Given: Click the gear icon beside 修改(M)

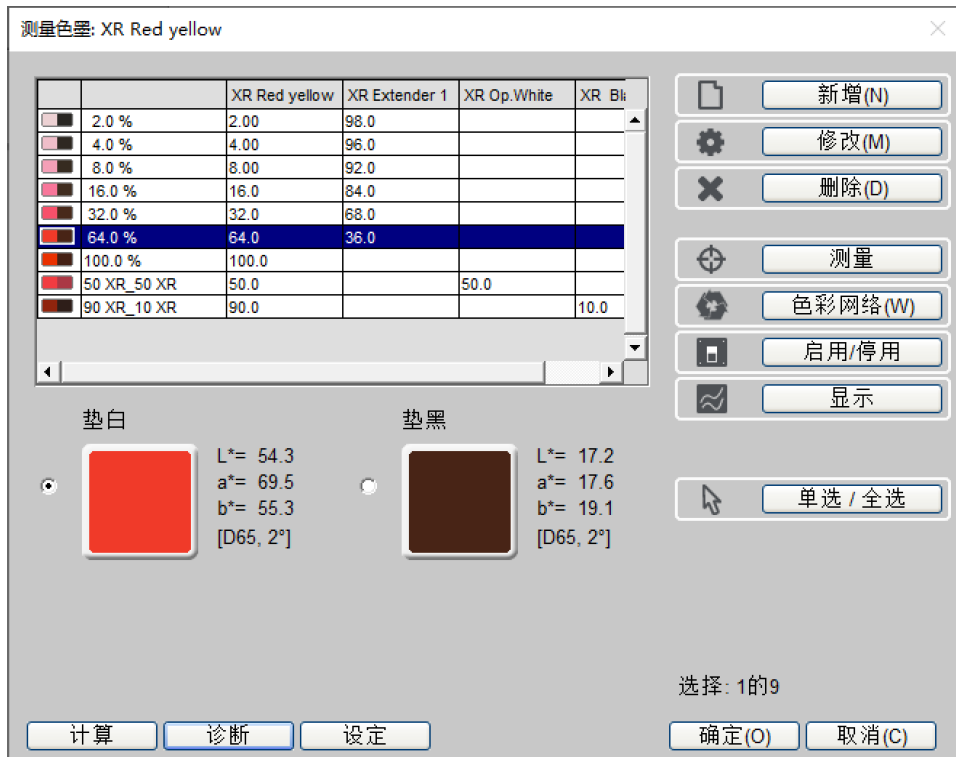Looking at the screenshot, I should (711, 142).
